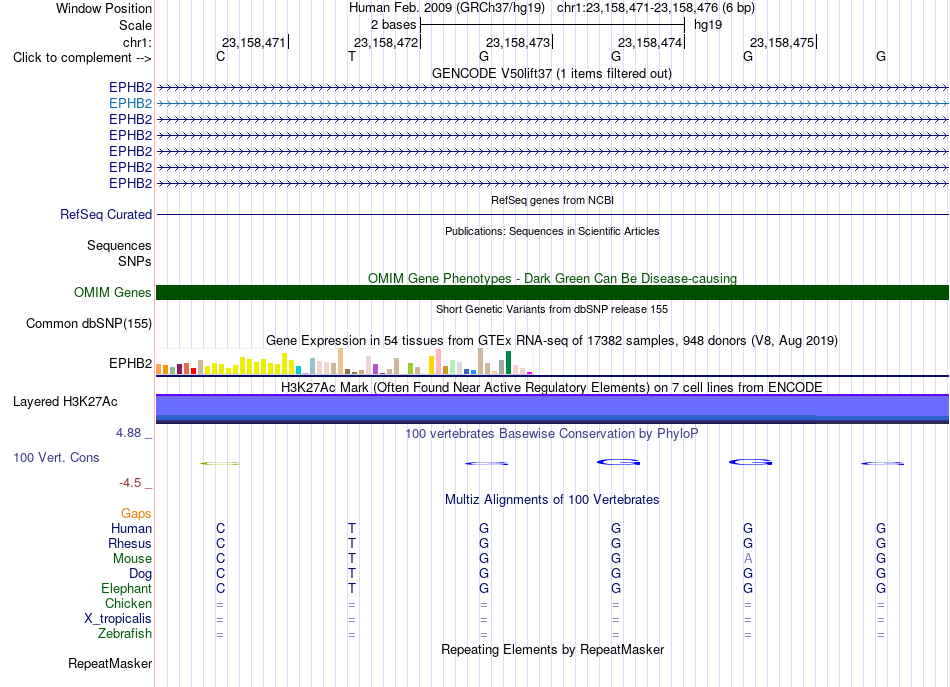
Task: Click position label 23,158,474
Action: 649,42
